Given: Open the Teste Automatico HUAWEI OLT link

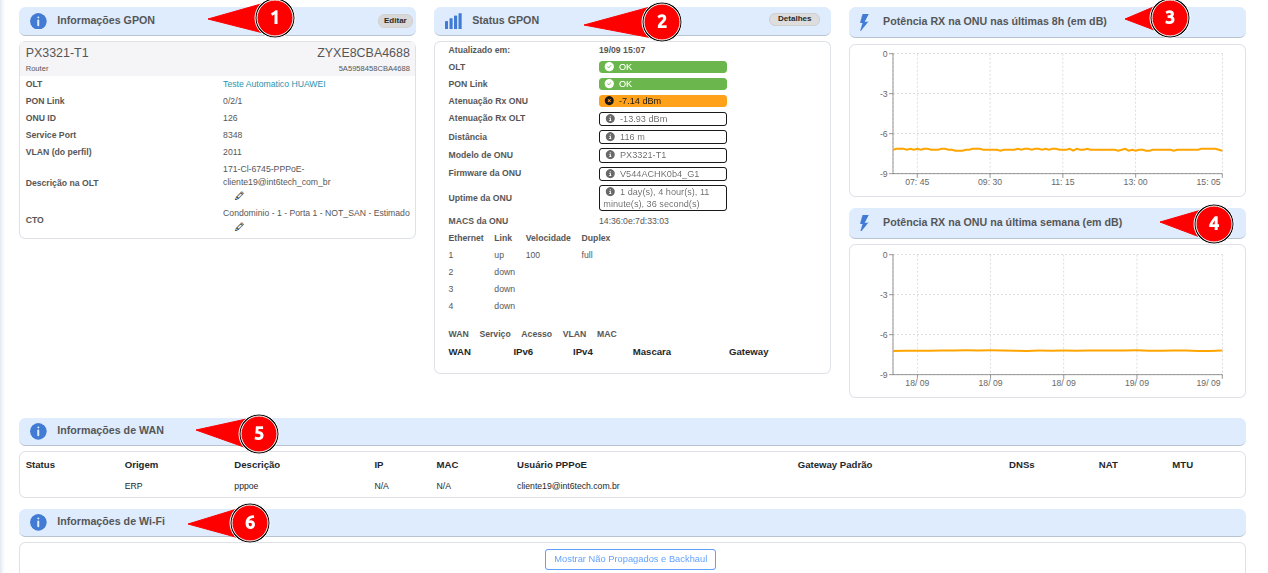Looking at the screenshot, I should 274,84.
